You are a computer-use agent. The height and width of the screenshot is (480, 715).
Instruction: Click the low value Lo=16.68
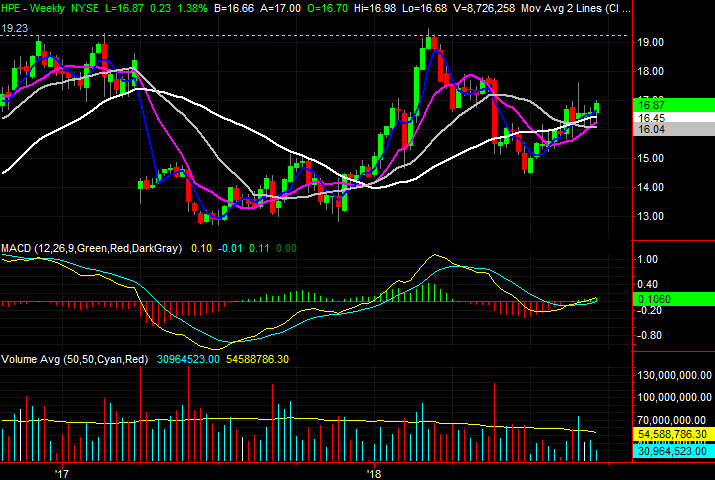[x=425, y=8]
